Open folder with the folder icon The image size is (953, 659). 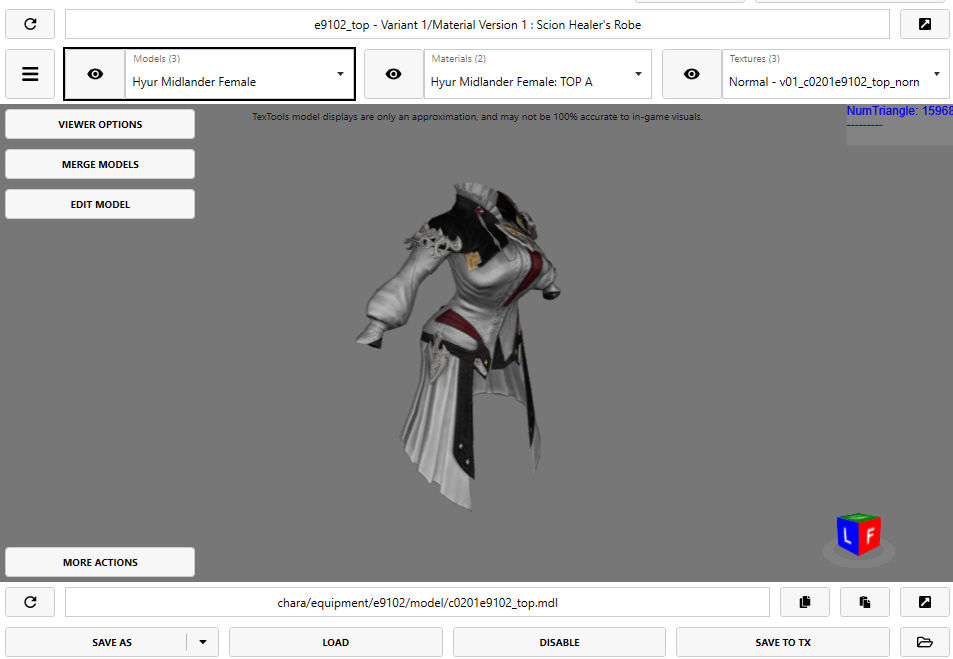point(924,643)
